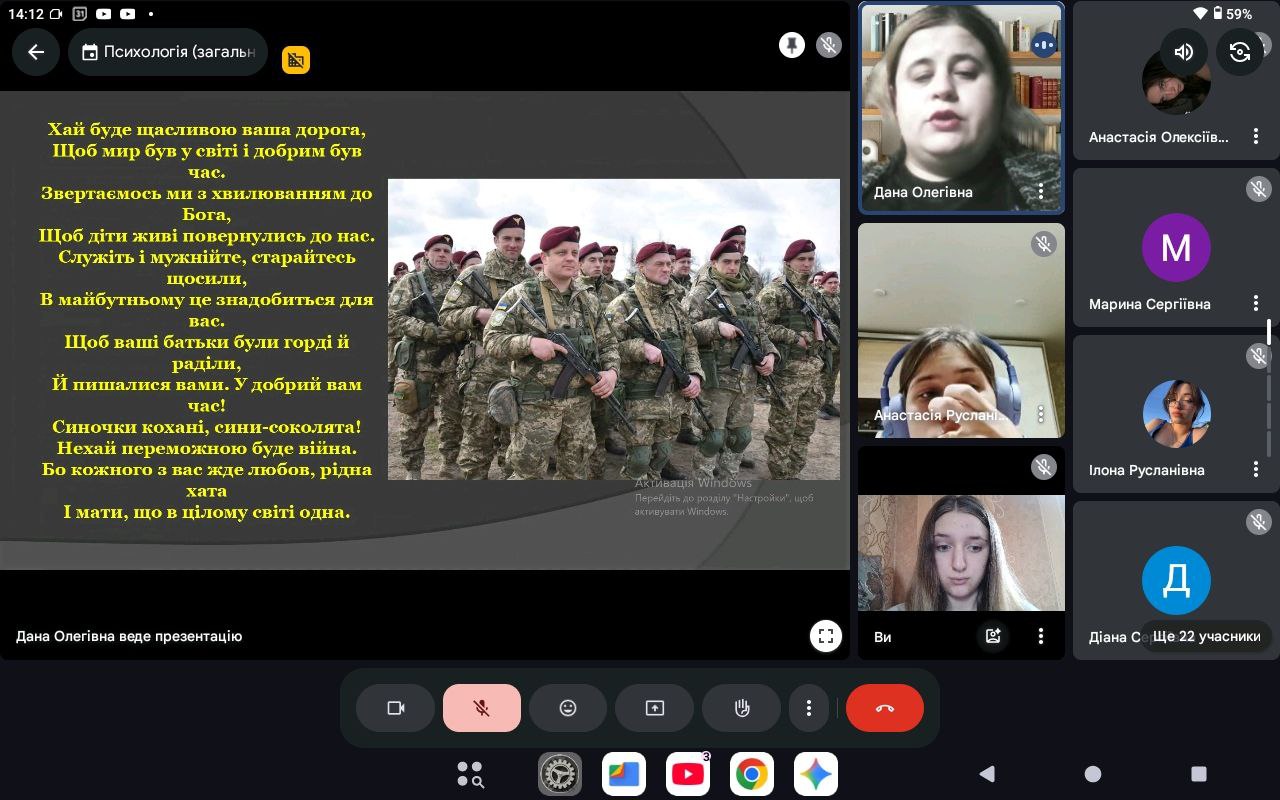The width and height of the screenshot is (1280, 800).
Task: Open options menu for Марина Сергіївна
Action: pyautogui.click(x=1256, y=303)
